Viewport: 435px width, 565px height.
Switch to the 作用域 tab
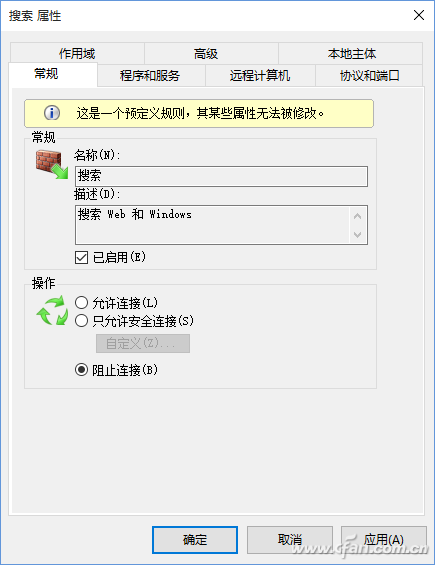pos(77,53)
